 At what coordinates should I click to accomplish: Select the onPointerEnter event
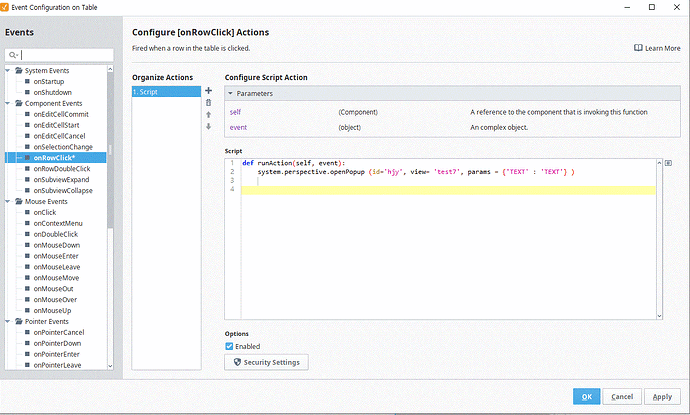click(x=56, y=354)
